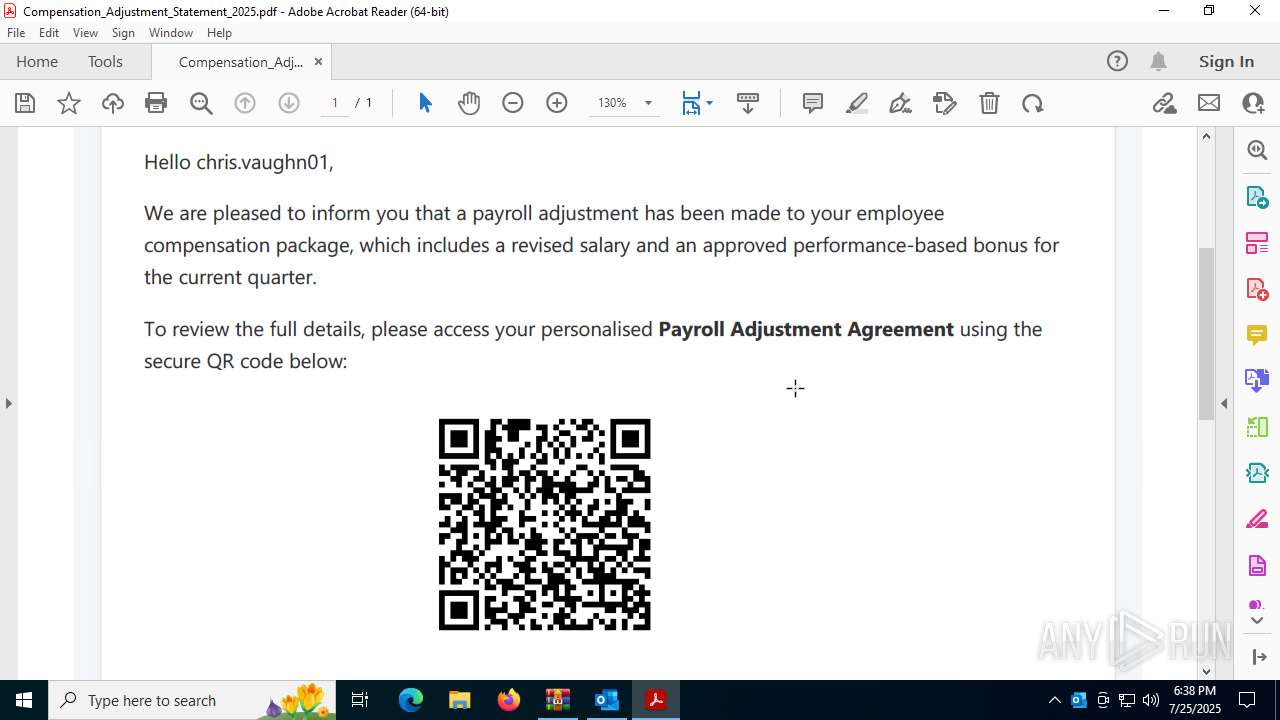
Task: Invite others with the share person icon
Action: point(1253,103)
